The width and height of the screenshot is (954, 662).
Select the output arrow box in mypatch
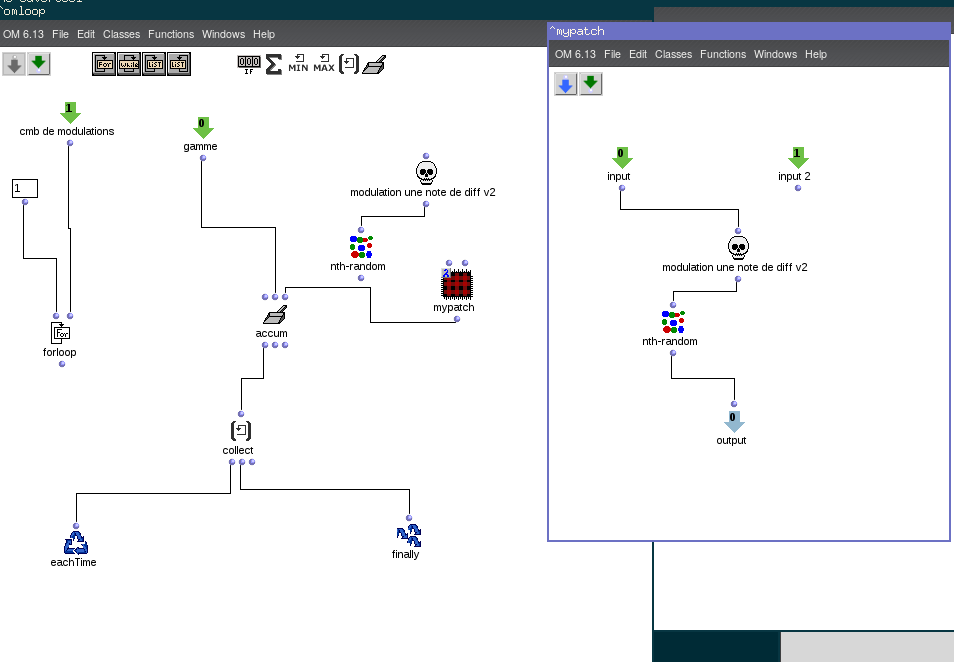(x=734, y=421)
